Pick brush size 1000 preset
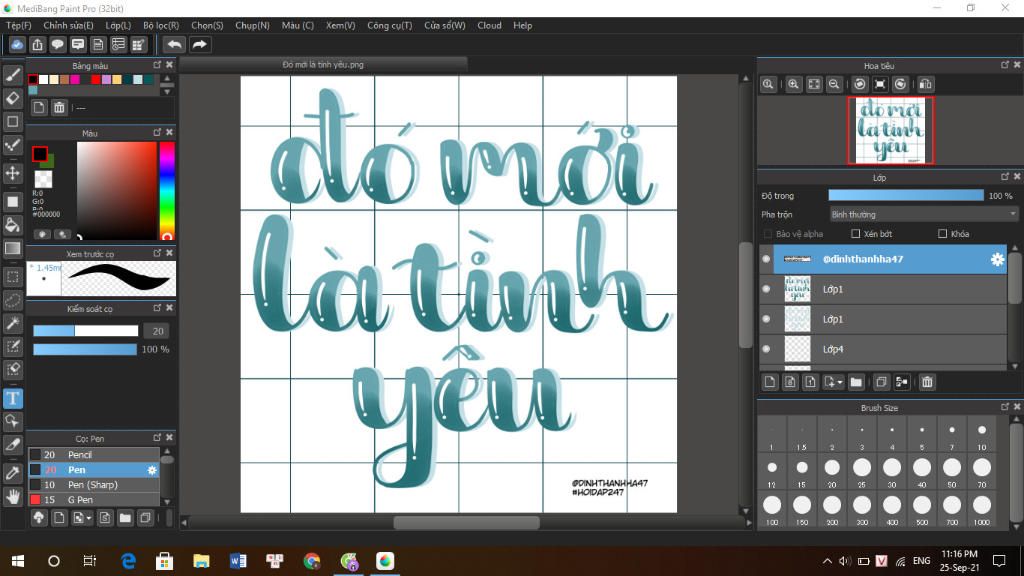Screen dimensions: 1024x576 tap(982, 505)
